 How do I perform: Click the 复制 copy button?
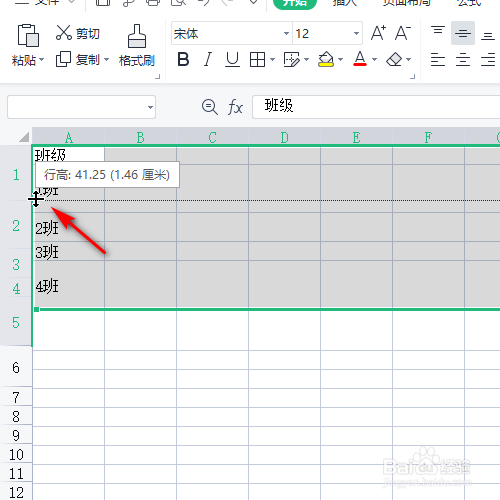coord(78,60)
